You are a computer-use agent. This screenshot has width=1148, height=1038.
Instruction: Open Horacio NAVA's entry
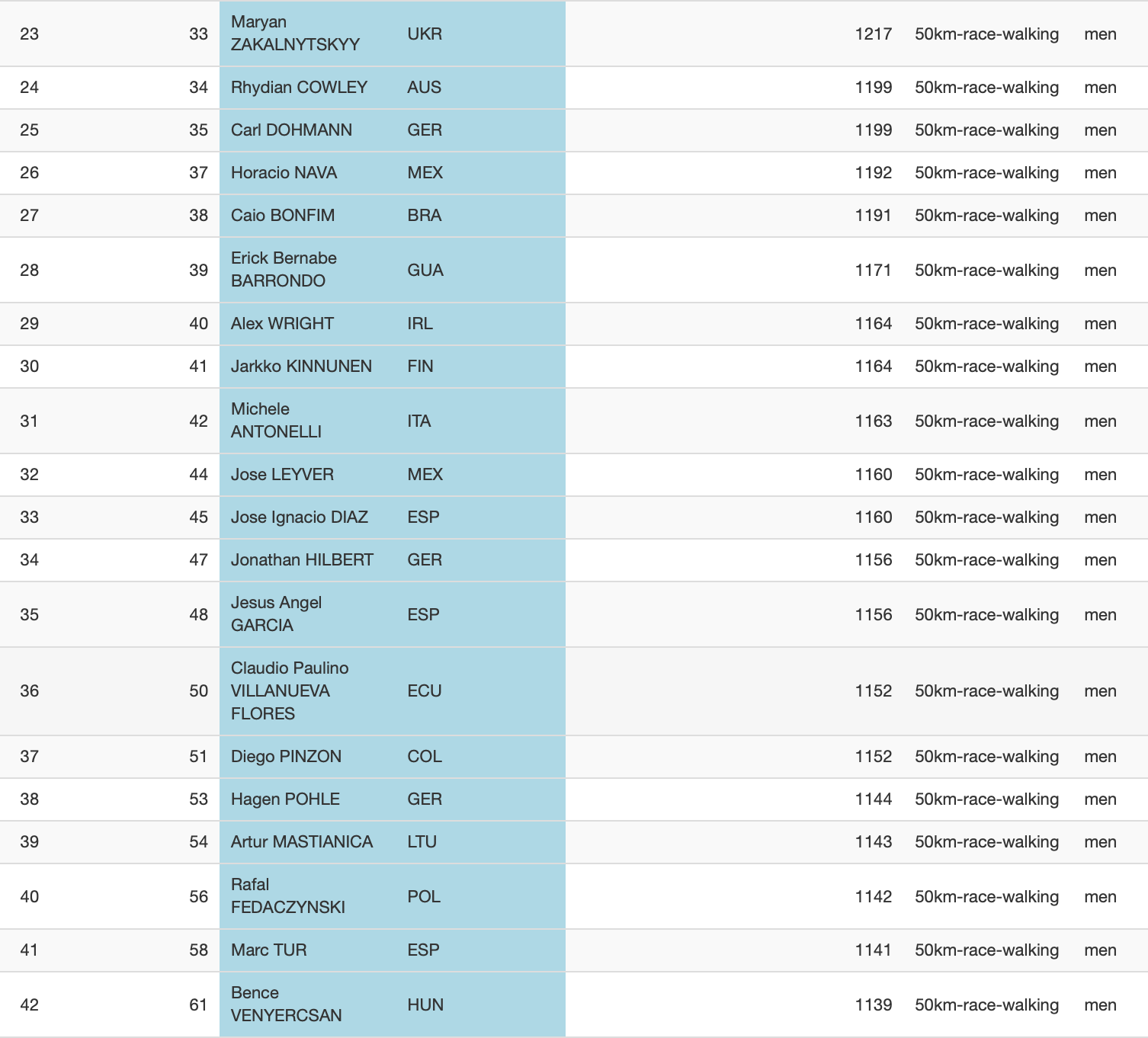284,173
